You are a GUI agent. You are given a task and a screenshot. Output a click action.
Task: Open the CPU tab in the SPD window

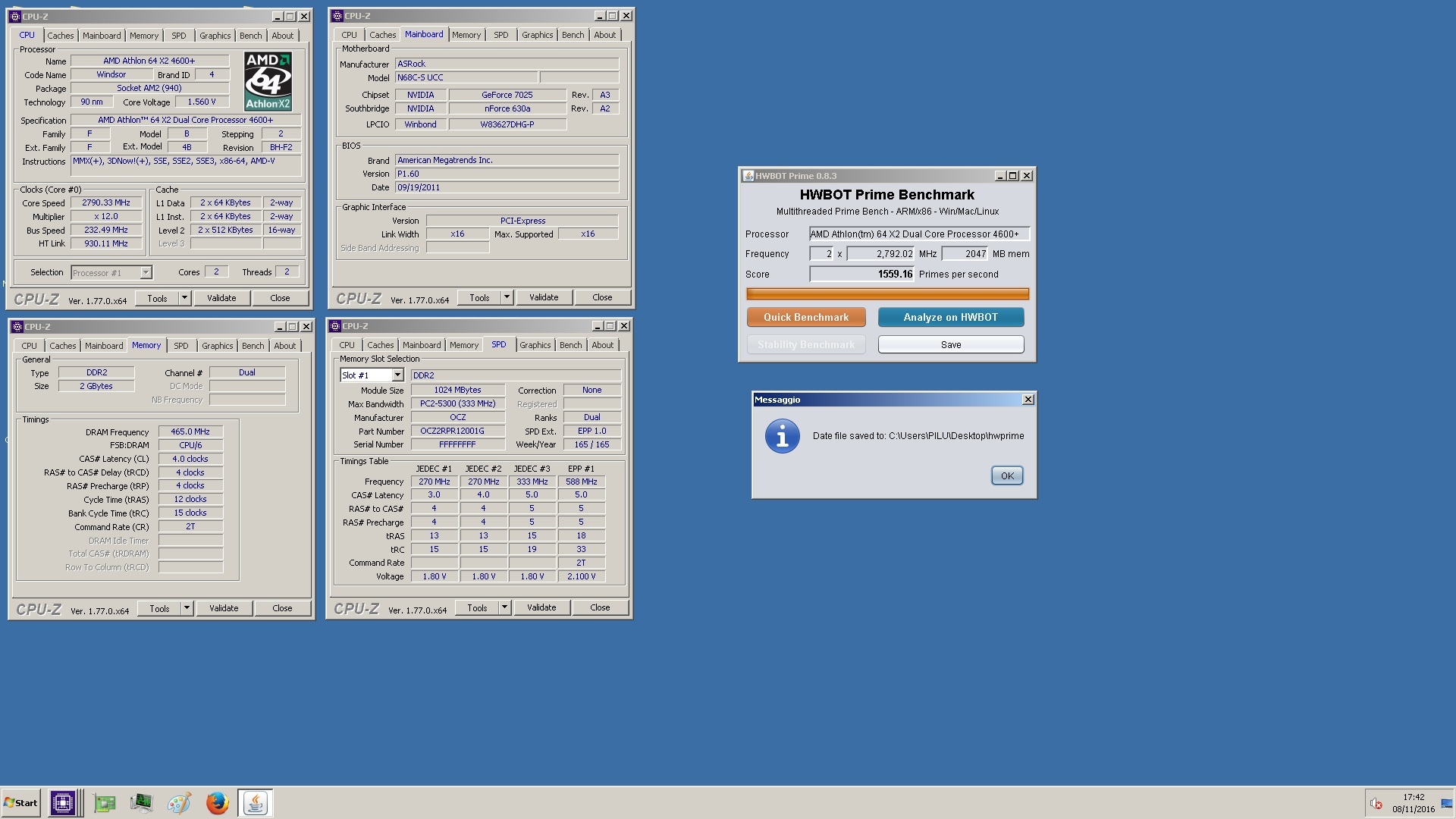(x=347, y=345)
